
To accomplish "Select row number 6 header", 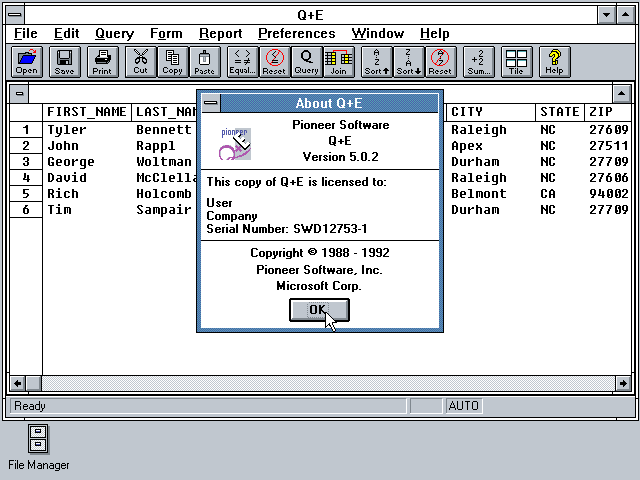I will tap(26, 210).
